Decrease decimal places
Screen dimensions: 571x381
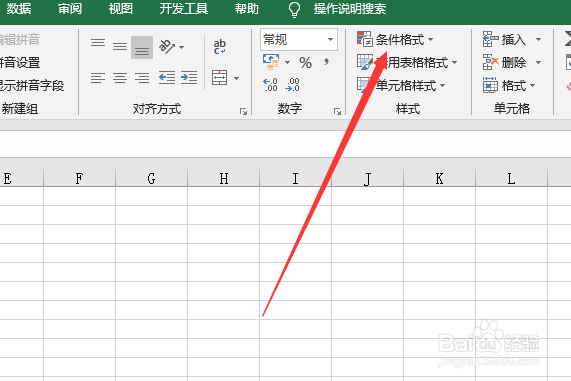[x=292, y=85]
